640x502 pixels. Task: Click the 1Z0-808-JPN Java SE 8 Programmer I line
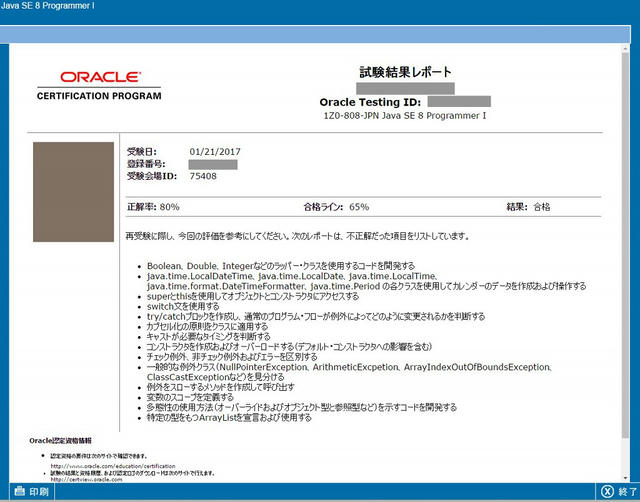pos(405,116)
